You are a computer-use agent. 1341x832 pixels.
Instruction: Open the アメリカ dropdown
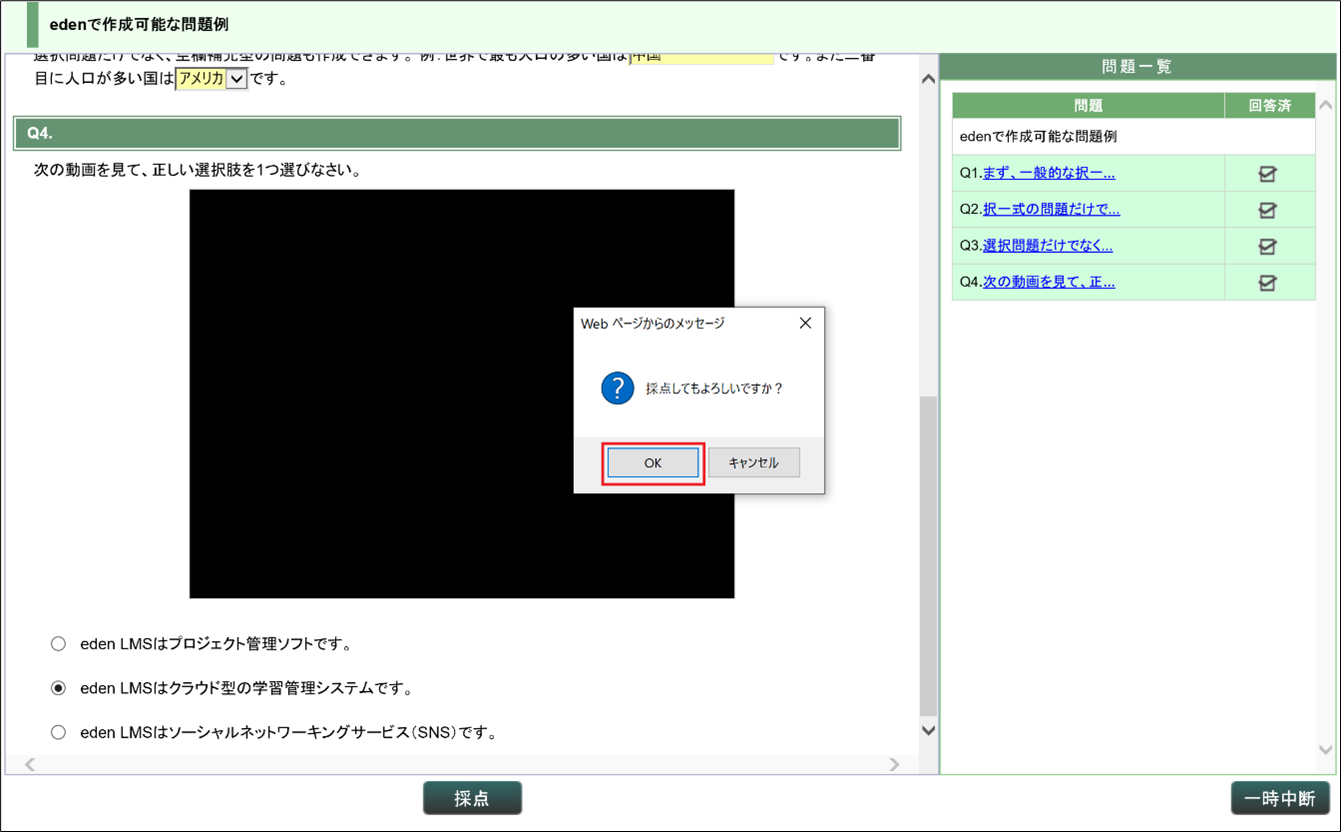coord(211,78)
